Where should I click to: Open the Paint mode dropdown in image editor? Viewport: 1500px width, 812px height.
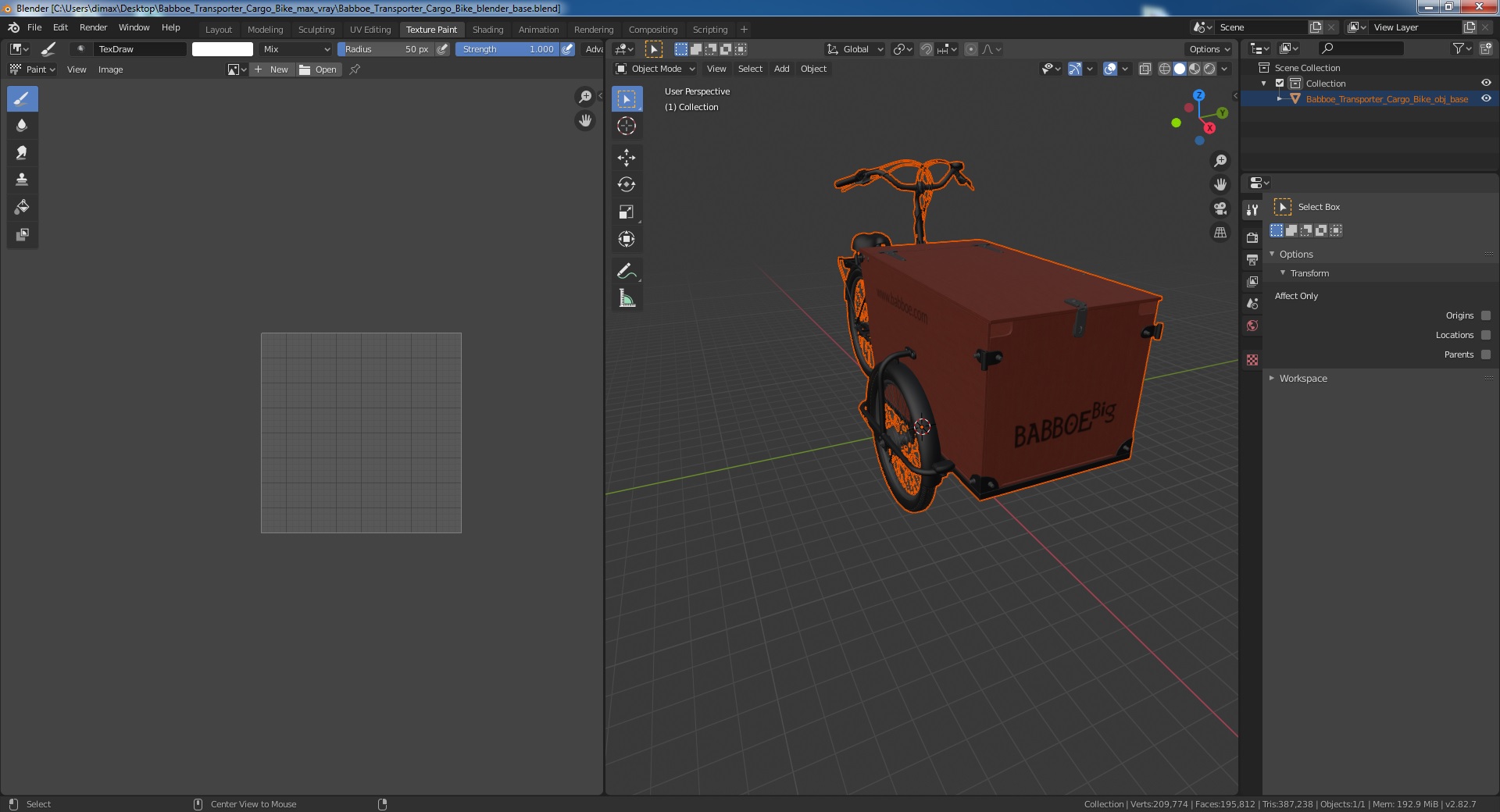(32, 69)
